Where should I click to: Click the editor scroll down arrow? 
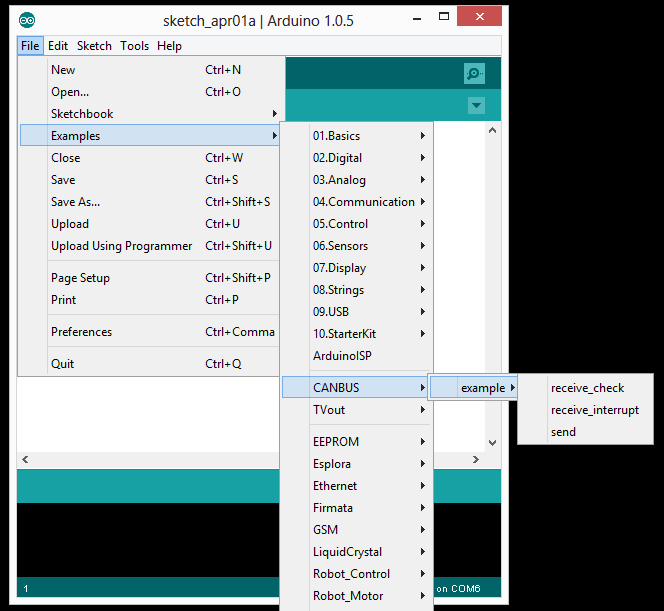(x=492, y=443)
